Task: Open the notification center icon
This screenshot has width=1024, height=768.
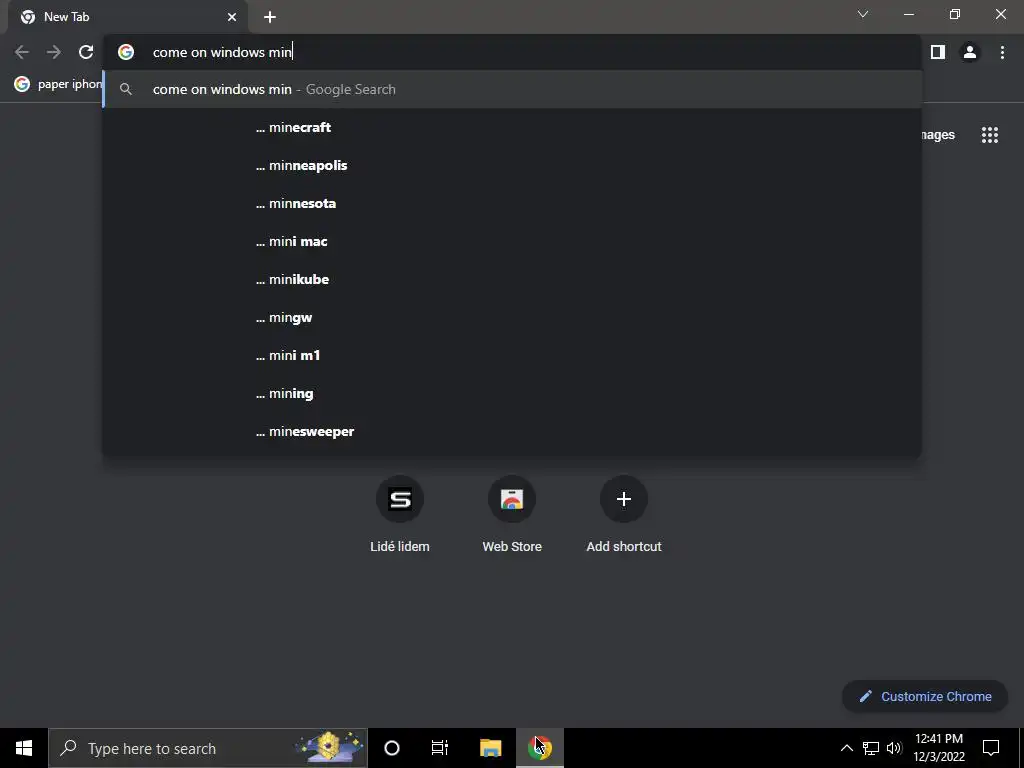Action: (991, 748)
